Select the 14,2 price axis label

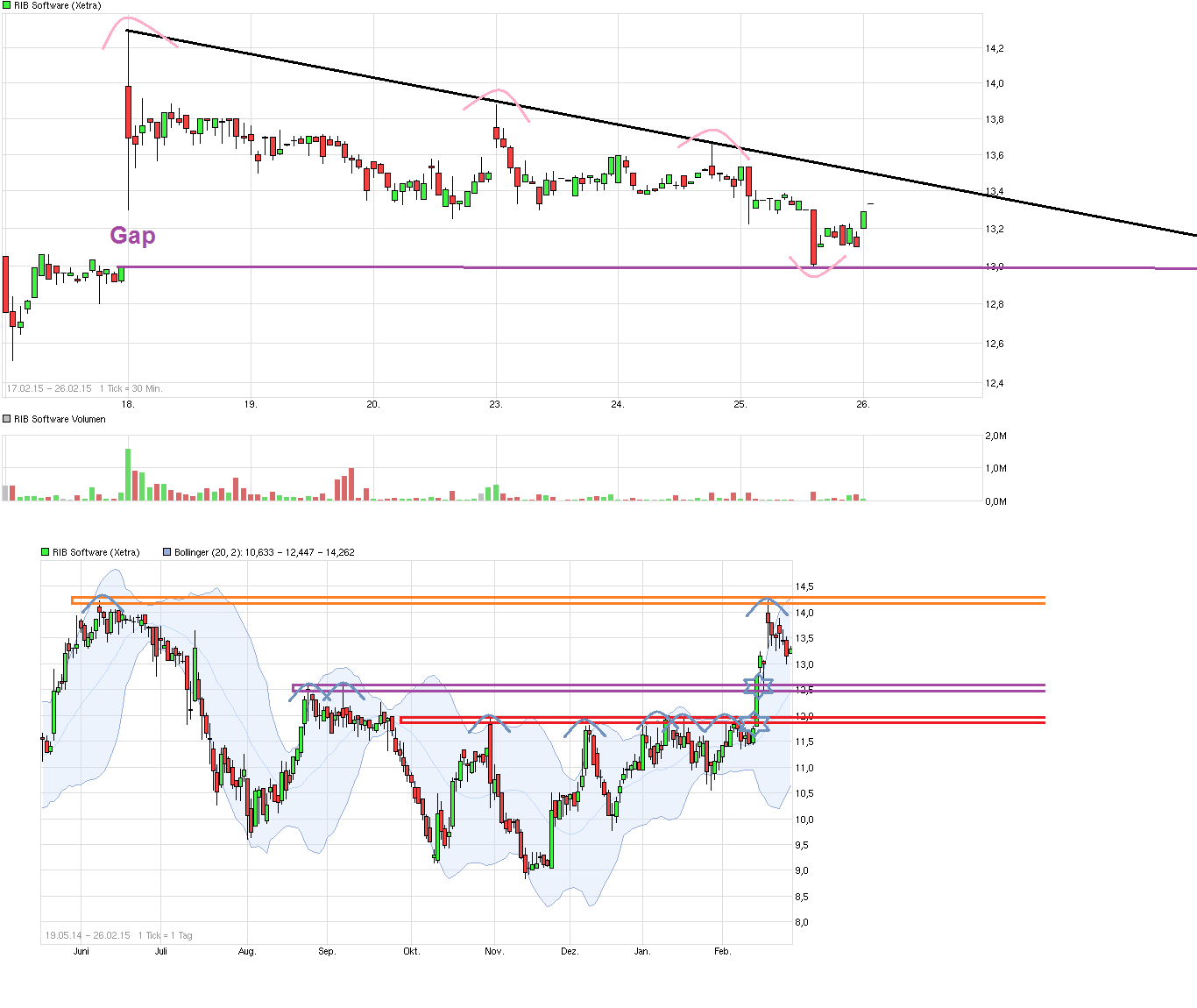[995, 48]
